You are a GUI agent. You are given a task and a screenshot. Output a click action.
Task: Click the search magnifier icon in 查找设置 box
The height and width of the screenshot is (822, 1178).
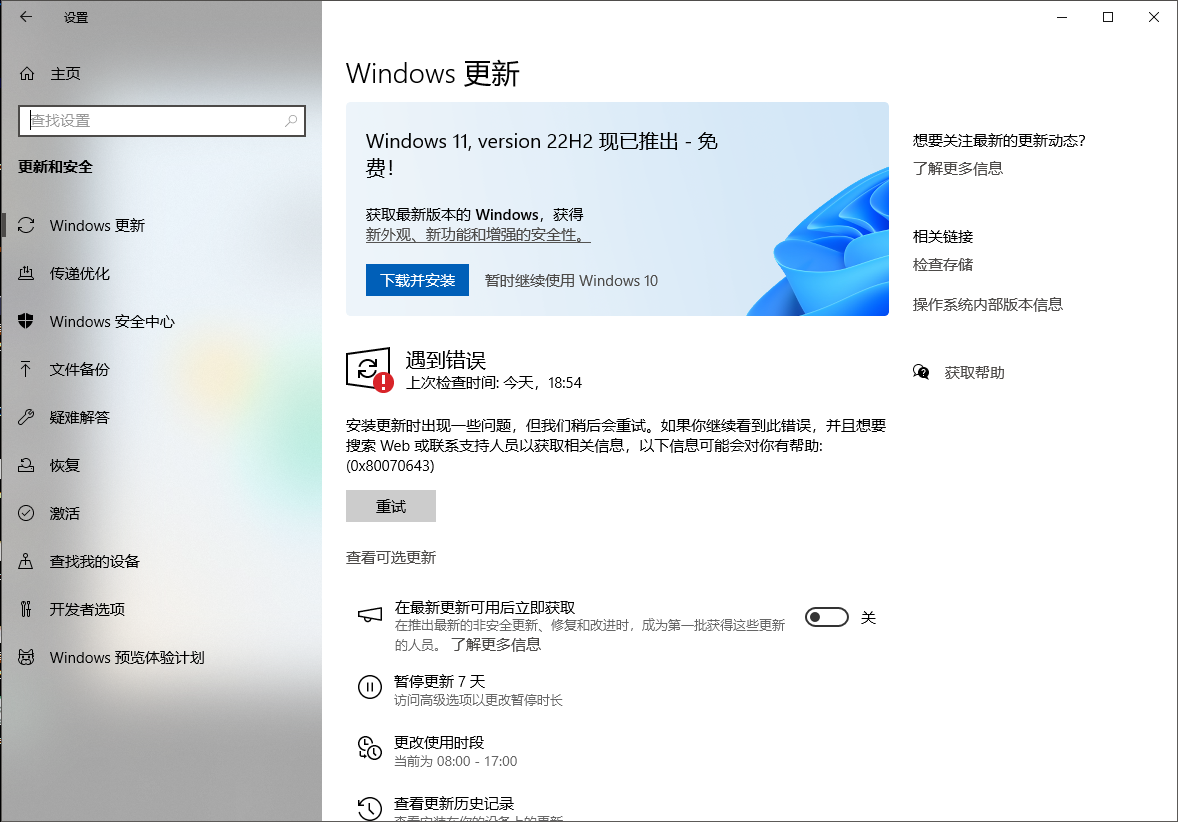tap(291, 121)
